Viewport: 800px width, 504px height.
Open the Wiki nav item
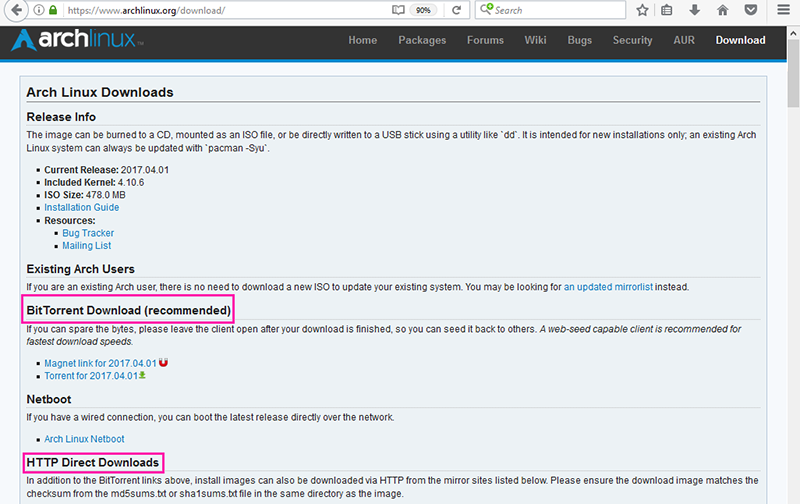pos(535,40)
